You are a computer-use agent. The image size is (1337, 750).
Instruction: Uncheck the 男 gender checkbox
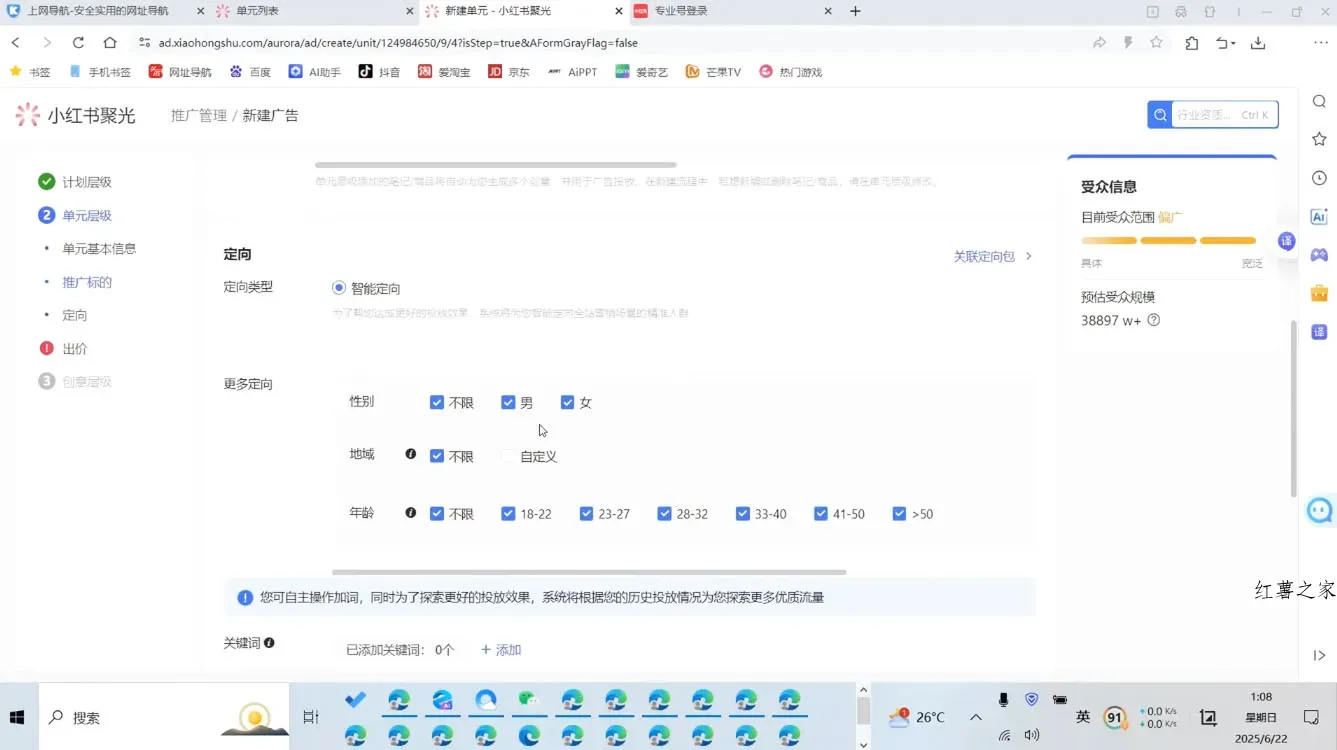[509, 402]
